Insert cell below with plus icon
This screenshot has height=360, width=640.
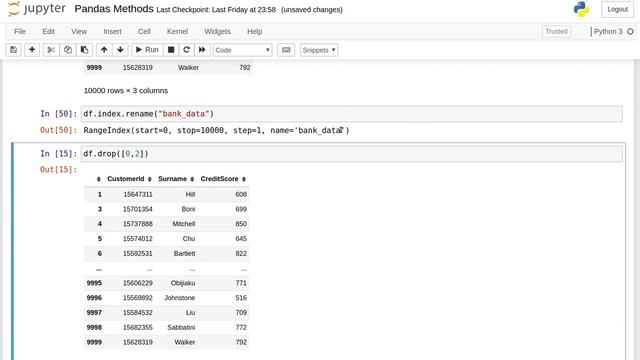click(x=32, y=50)
